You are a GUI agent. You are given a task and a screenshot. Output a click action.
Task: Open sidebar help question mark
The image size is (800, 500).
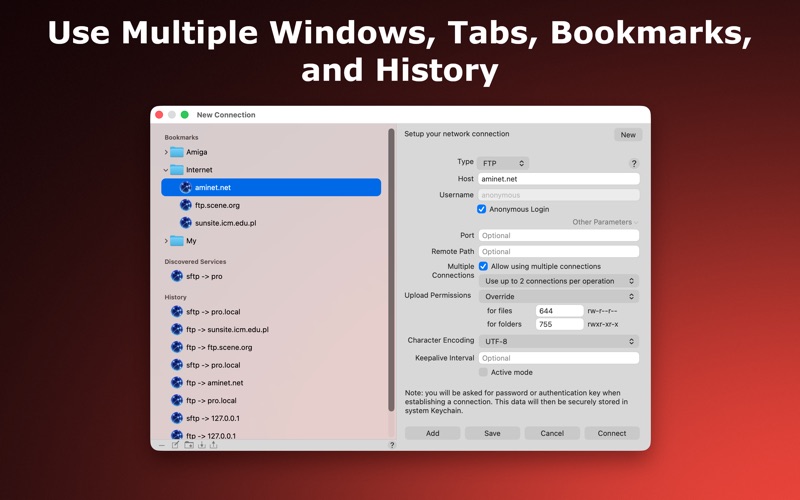click(x=392, y=445)
